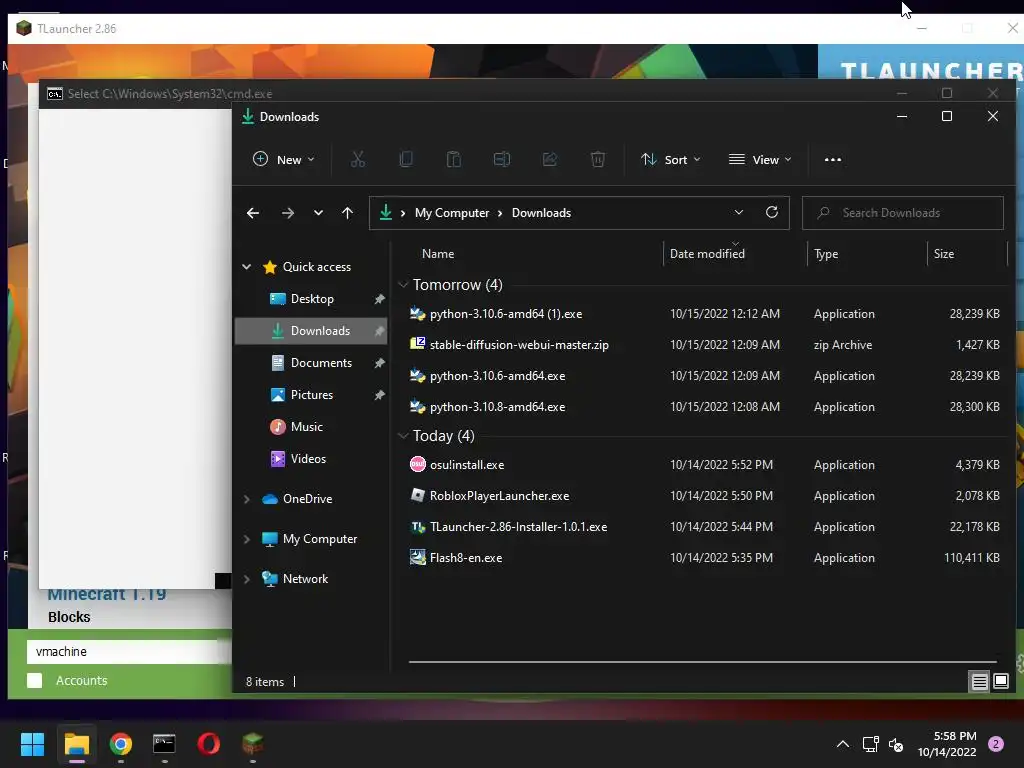Screen dimensions: 1024x768
Task: Collapse the Quick access tree node
Action: pos(247,266)
